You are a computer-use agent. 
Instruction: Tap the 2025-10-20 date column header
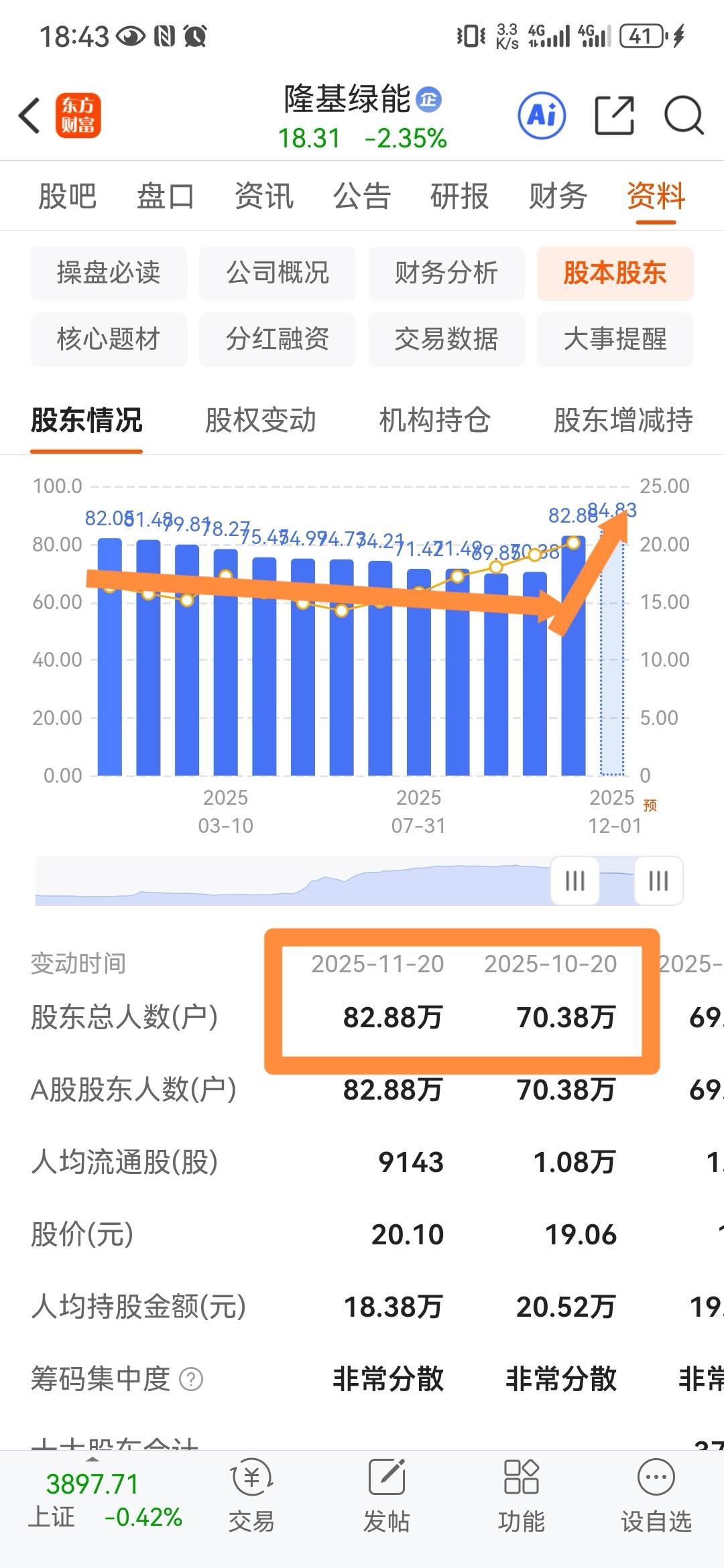click(x=550, y=964)
